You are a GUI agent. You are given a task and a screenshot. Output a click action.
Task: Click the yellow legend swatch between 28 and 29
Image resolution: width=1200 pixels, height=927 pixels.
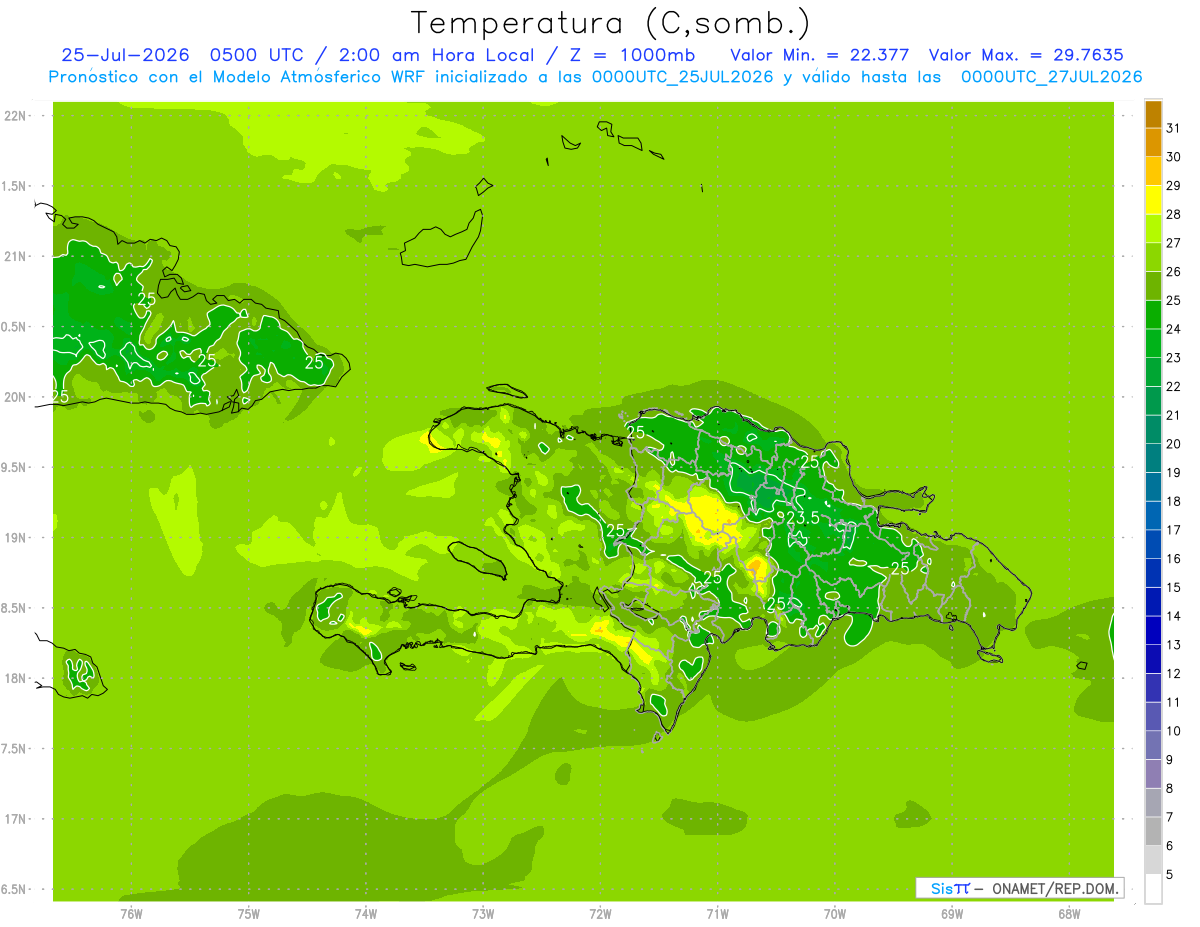[1153, 200]
